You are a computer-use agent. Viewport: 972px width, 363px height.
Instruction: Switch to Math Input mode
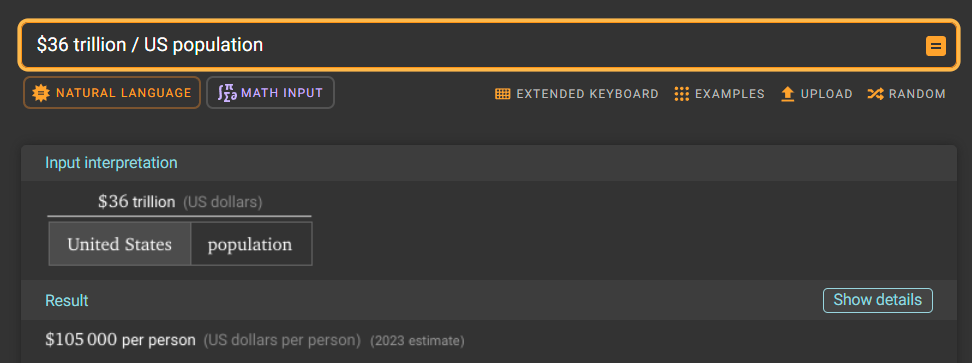[x=270, y=93]
